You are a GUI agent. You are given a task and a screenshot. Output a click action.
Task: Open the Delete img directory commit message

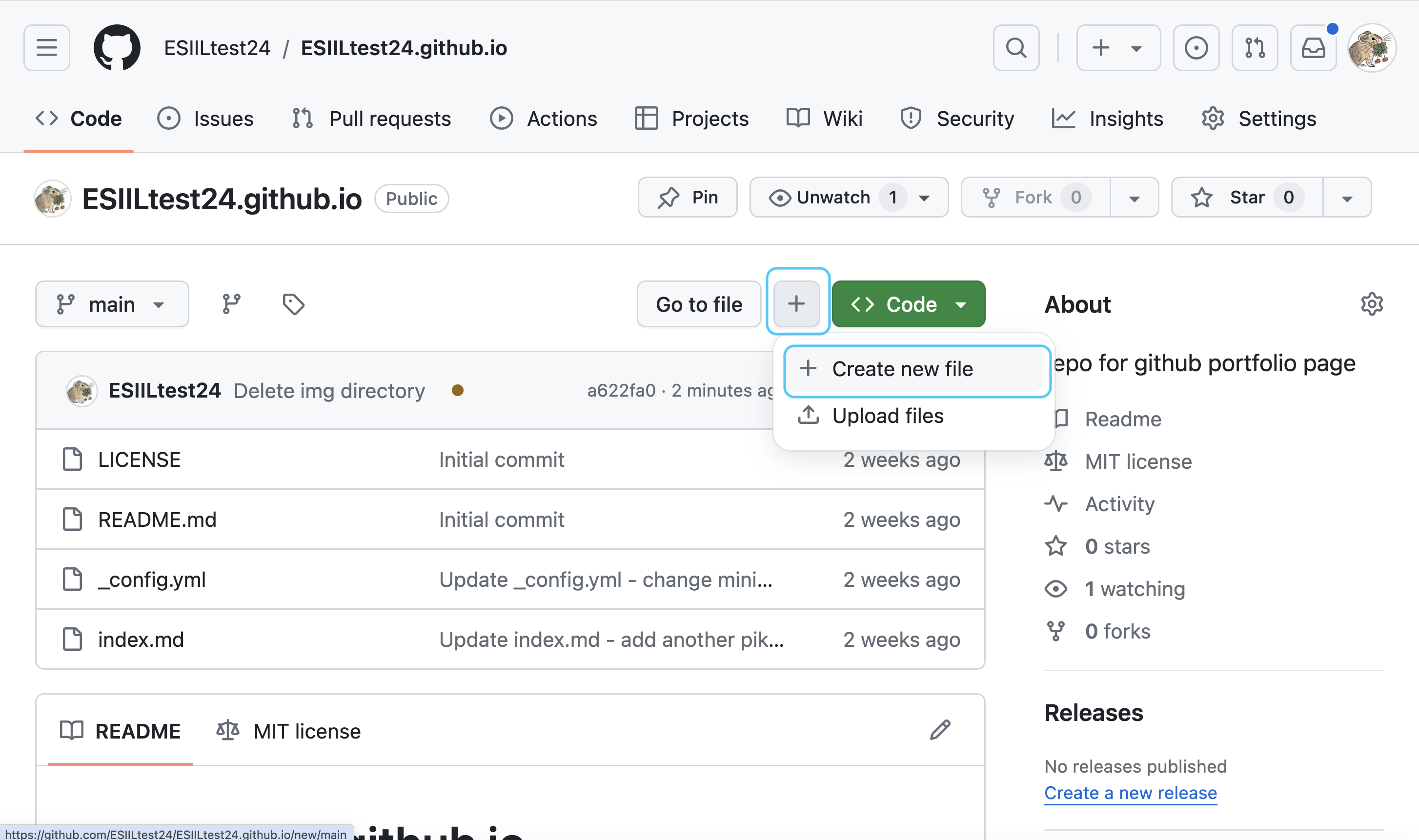pyautogui.click(x=329, y=391)
